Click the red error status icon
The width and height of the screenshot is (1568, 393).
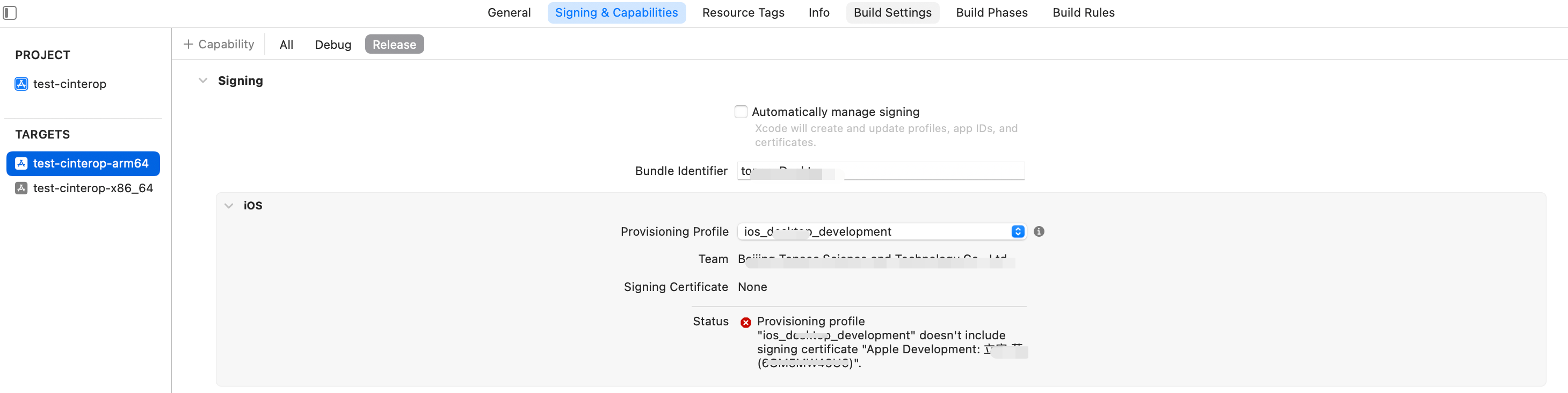pyautogui.click(x=746, y=323)
